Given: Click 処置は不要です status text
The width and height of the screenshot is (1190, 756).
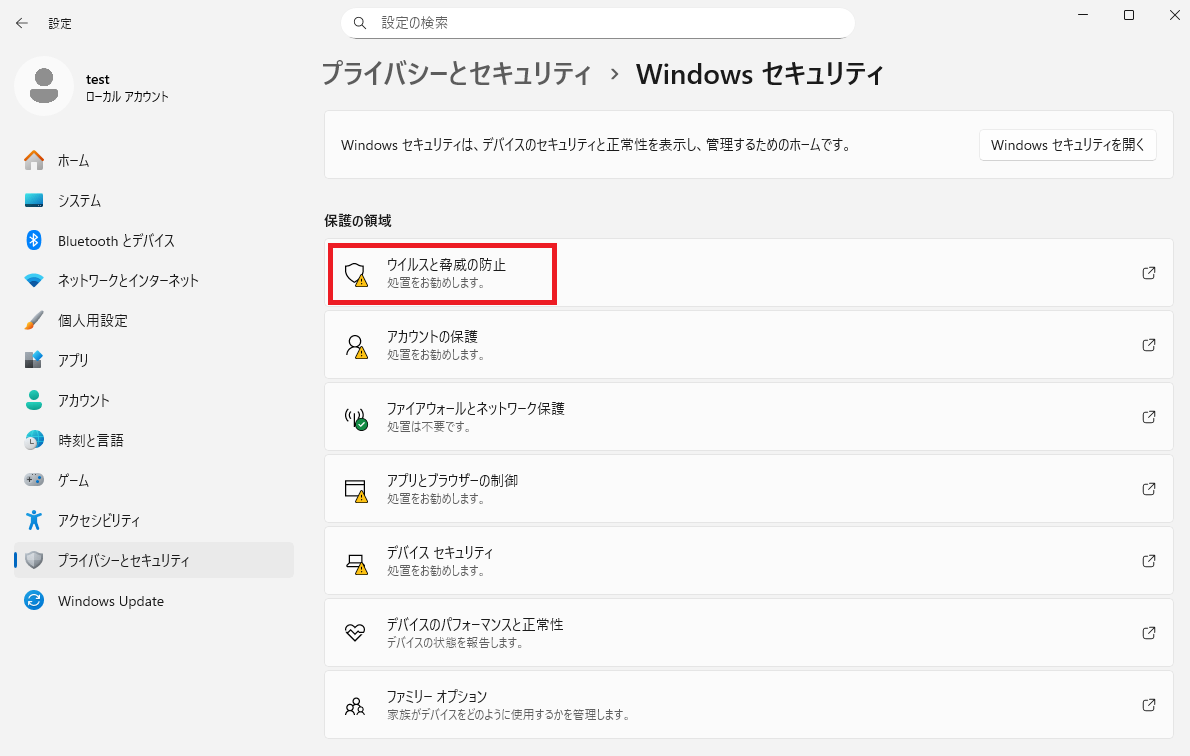Looking at the screenshot, I should point(429,427).
